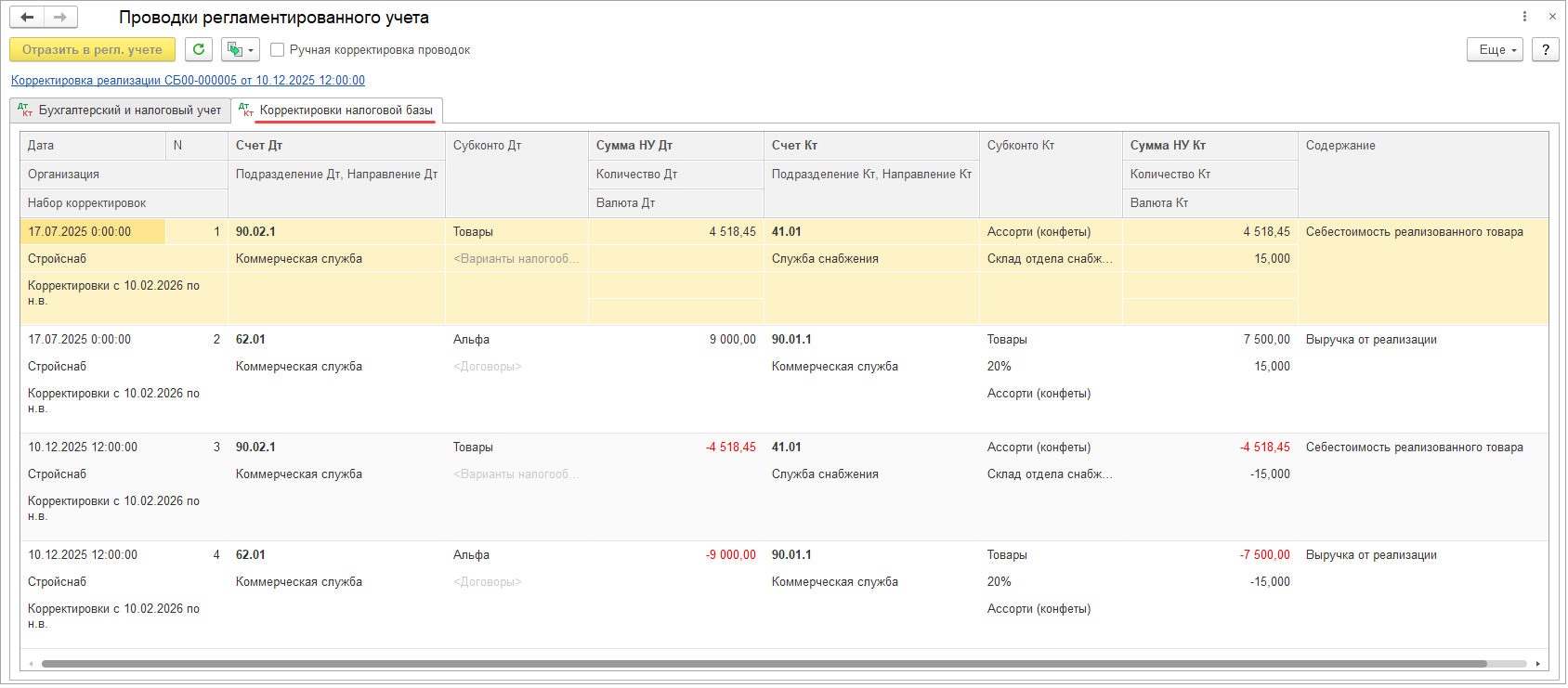This screenshot has height=688, width=1568.
Task: Close the form with the X icon
Action: [x=1552, y=17]
